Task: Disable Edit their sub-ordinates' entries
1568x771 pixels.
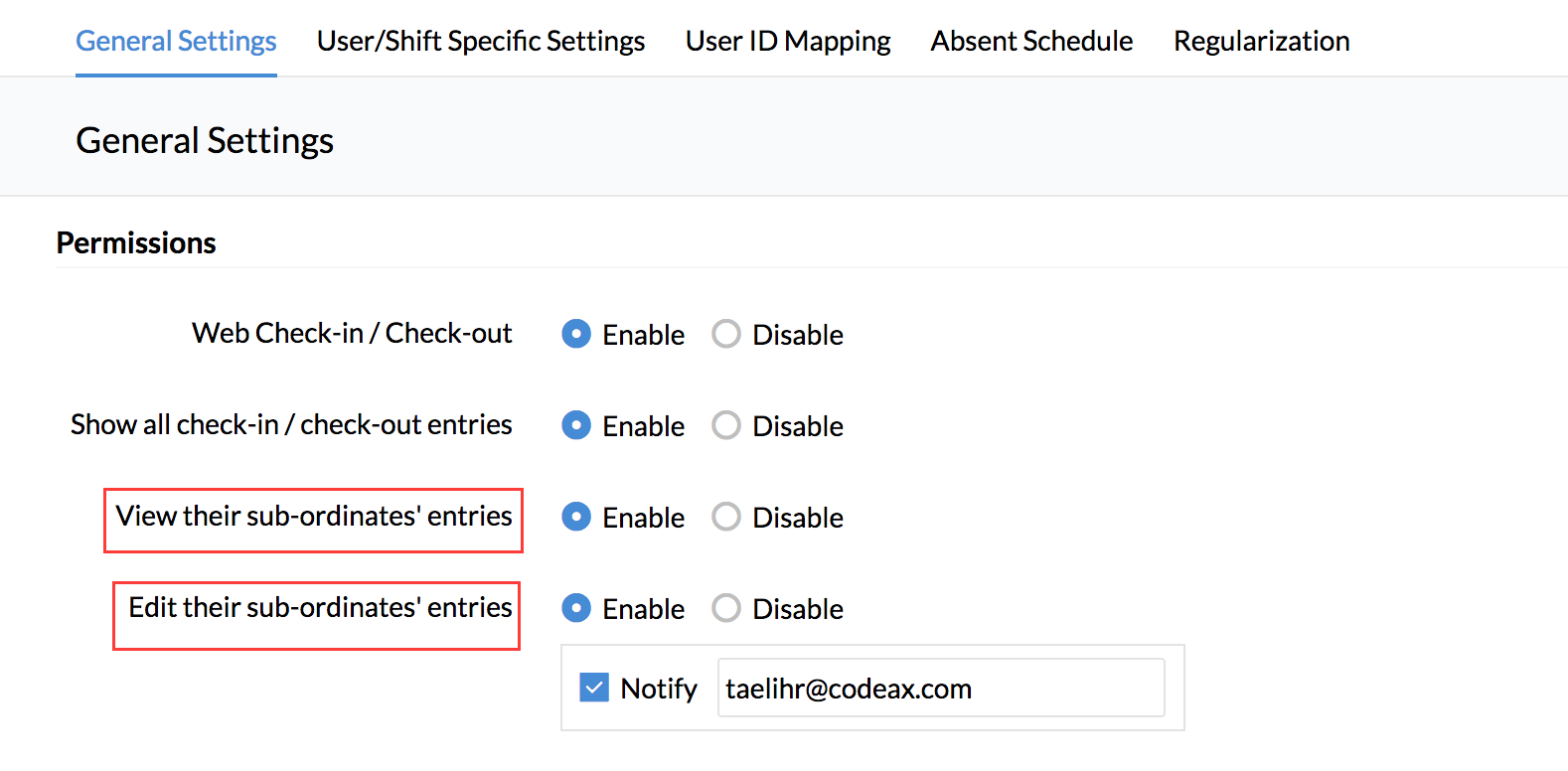Action: 726,608
